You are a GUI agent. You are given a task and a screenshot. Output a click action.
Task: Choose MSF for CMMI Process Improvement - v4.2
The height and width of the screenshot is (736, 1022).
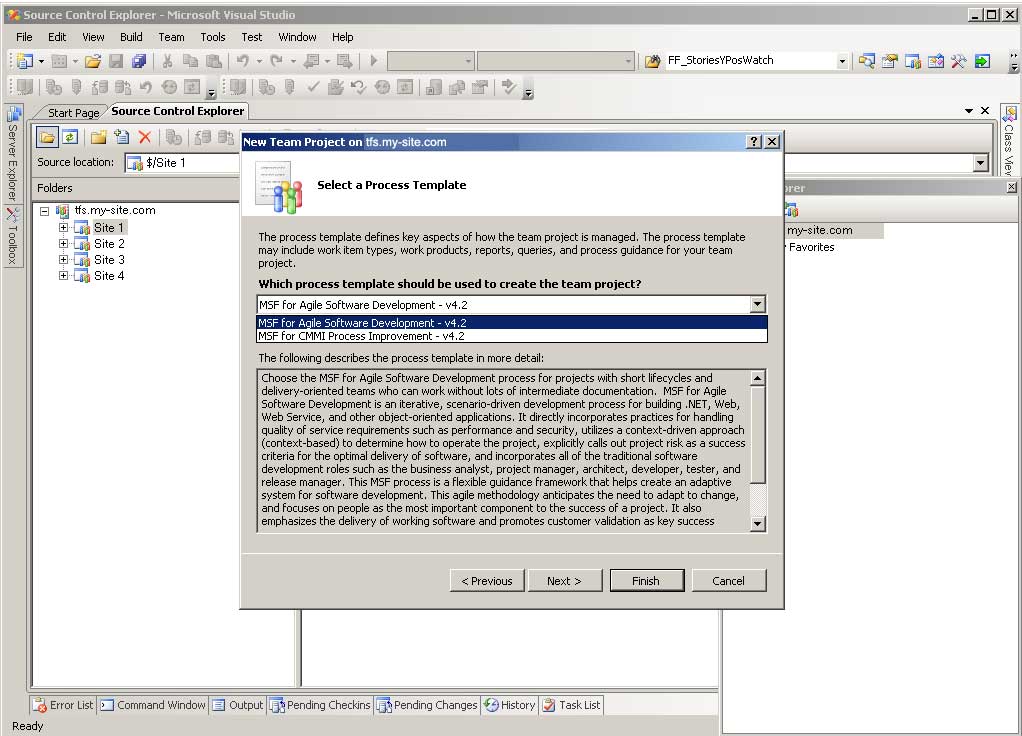[512, 336]
